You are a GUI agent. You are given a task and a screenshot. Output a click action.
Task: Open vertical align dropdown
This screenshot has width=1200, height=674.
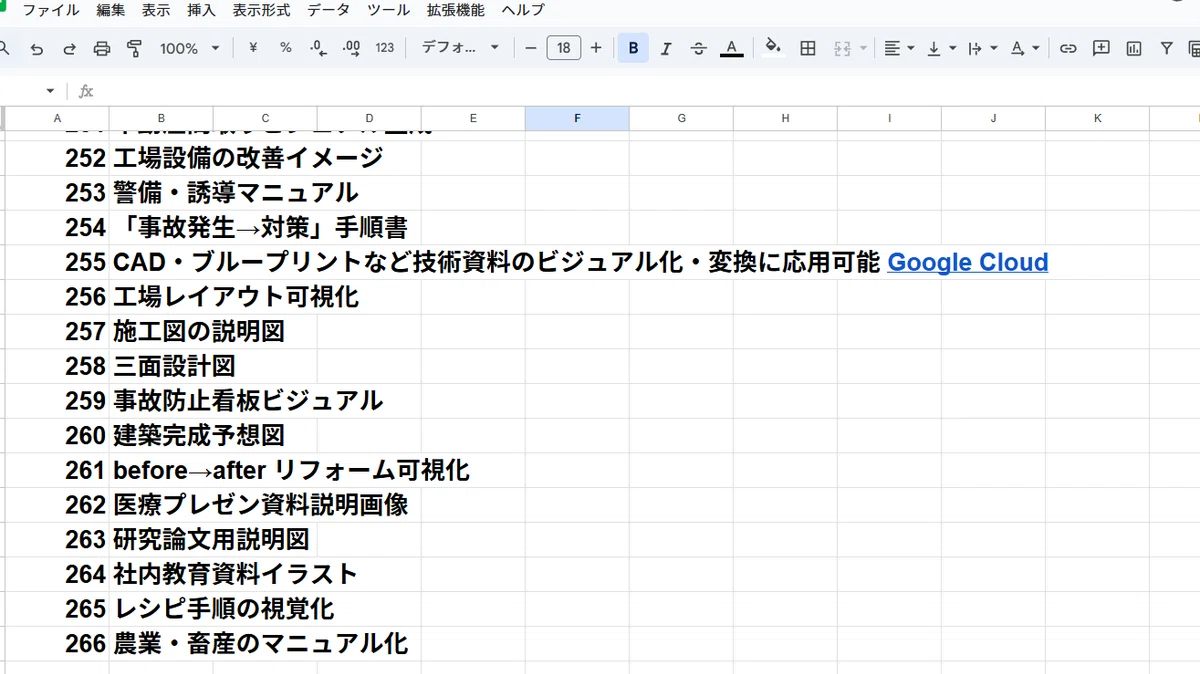click(x=941, y=48)
